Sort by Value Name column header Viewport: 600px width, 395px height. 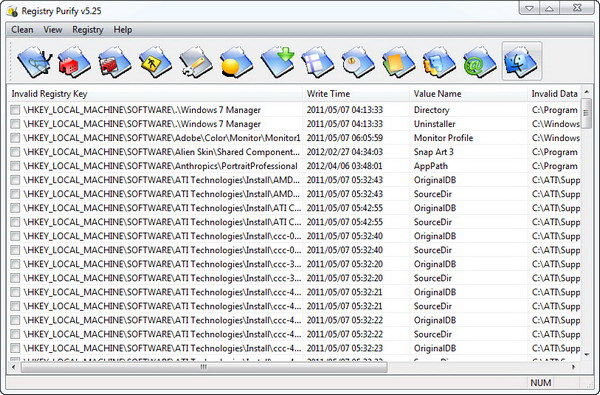click(x=468, y=94)
